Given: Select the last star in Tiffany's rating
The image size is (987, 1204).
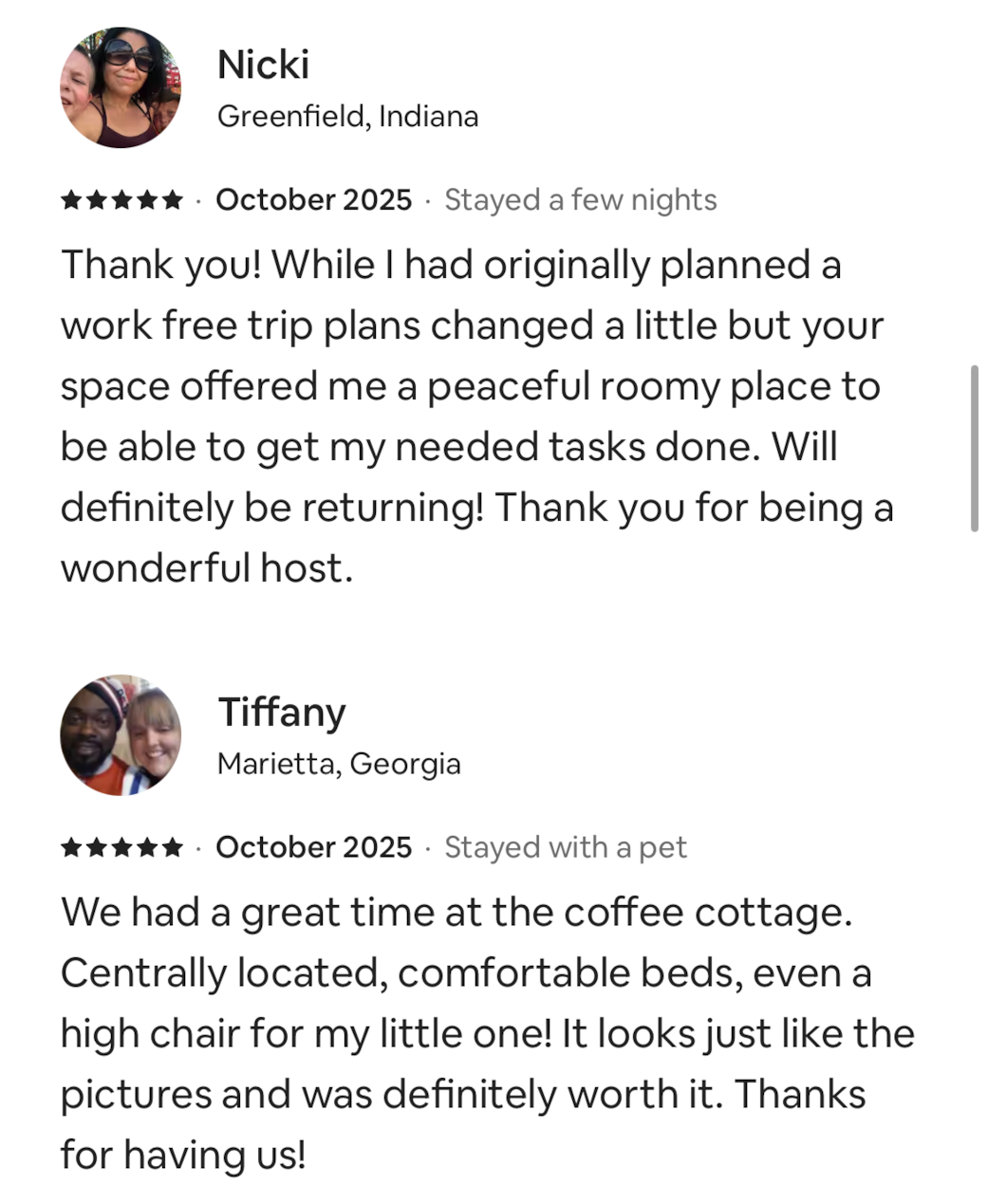Looking at the screenshot, I should point(172,847).
